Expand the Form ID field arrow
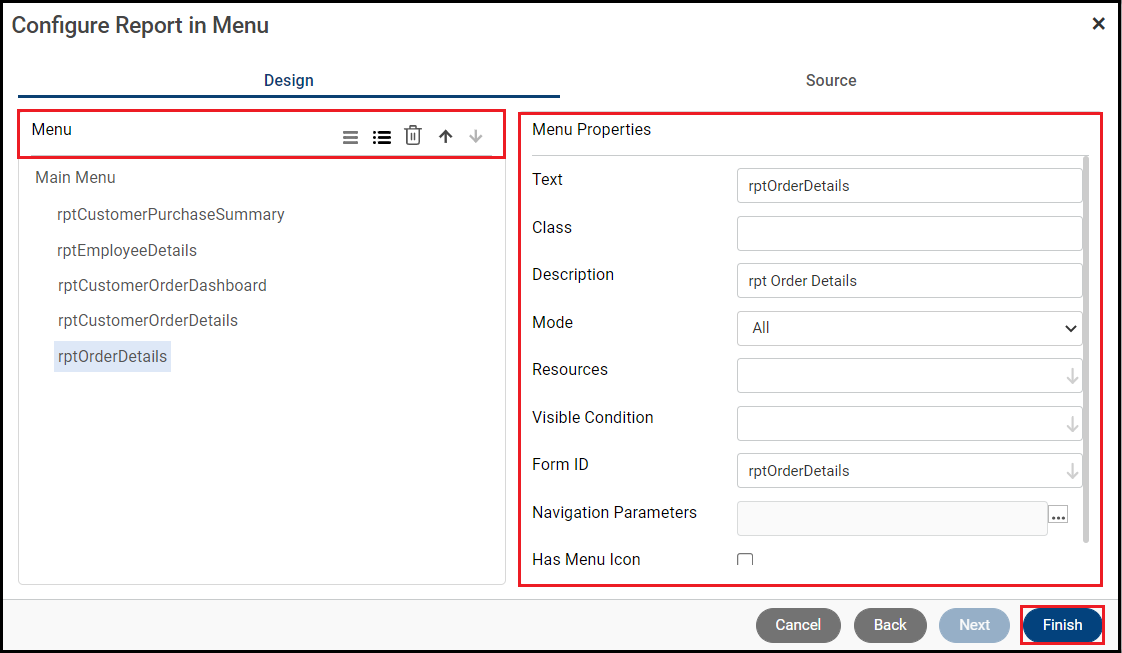The width and height of the screenshot is (1122, 653). click(x=1072, y=471)
